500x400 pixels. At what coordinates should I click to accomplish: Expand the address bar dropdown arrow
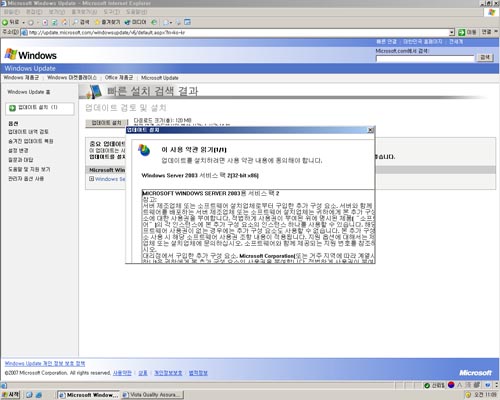pos(452,32)
